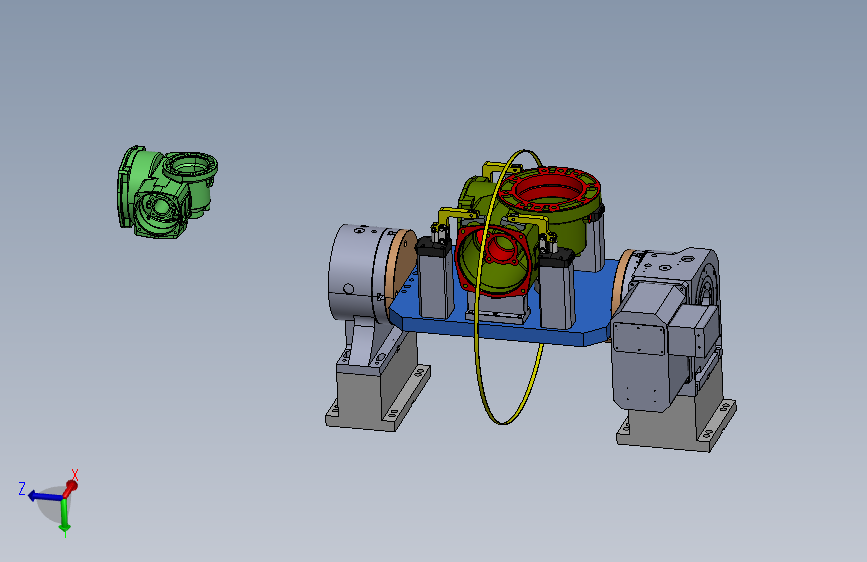Select the standalone light-green gearbox housing model
The width and height of the screenshot is (867, 562).
coord(166,192)
